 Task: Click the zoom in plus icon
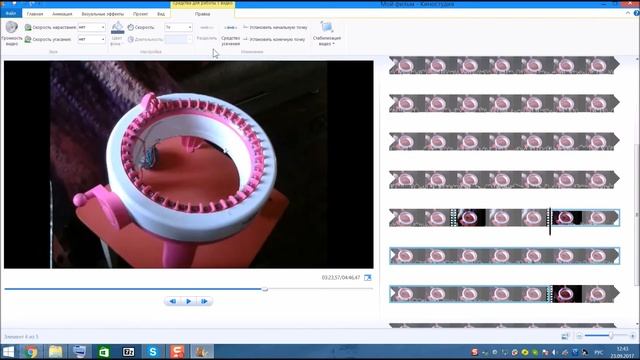pos(633,336)
